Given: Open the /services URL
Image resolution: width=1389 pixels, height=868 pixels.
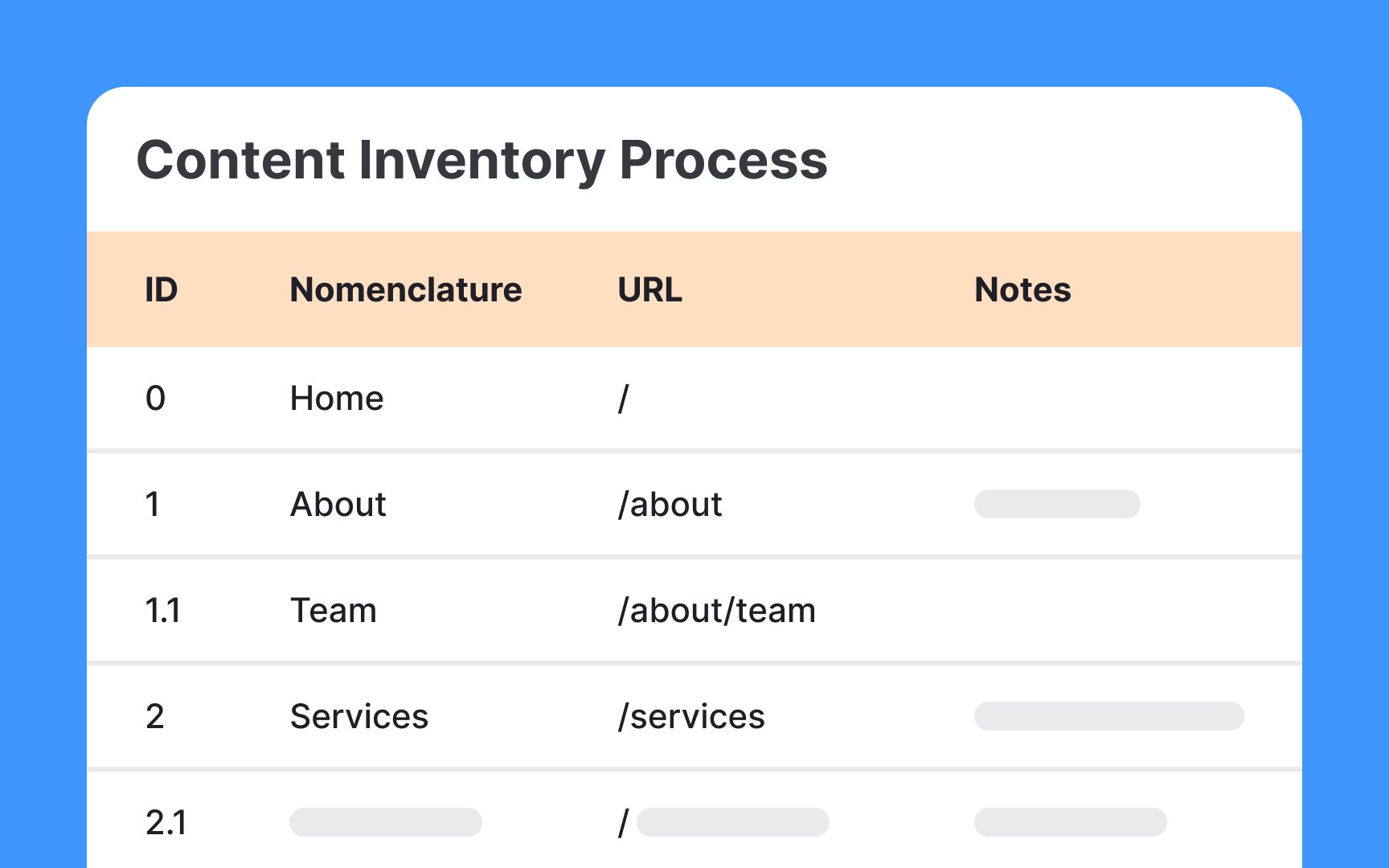Looking at the screenshot, I should (691, 717).
